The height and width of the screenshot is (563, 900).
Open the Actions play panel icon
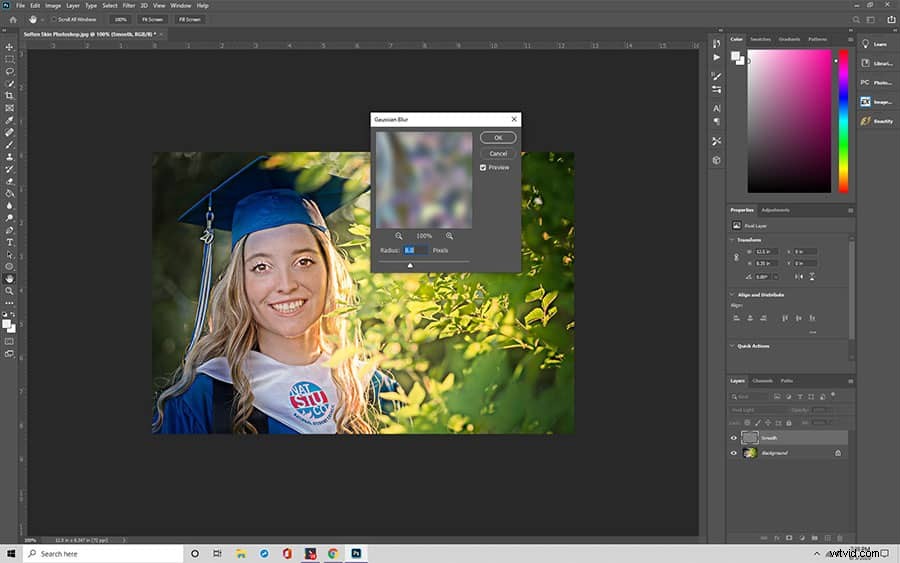(x=716, y=57)
